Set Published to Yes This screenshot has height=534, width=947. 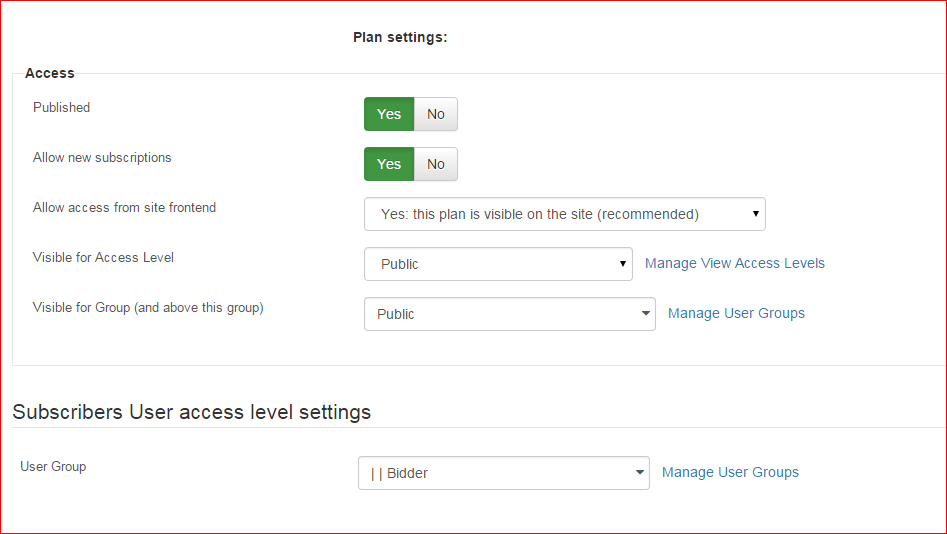[389, 114]
